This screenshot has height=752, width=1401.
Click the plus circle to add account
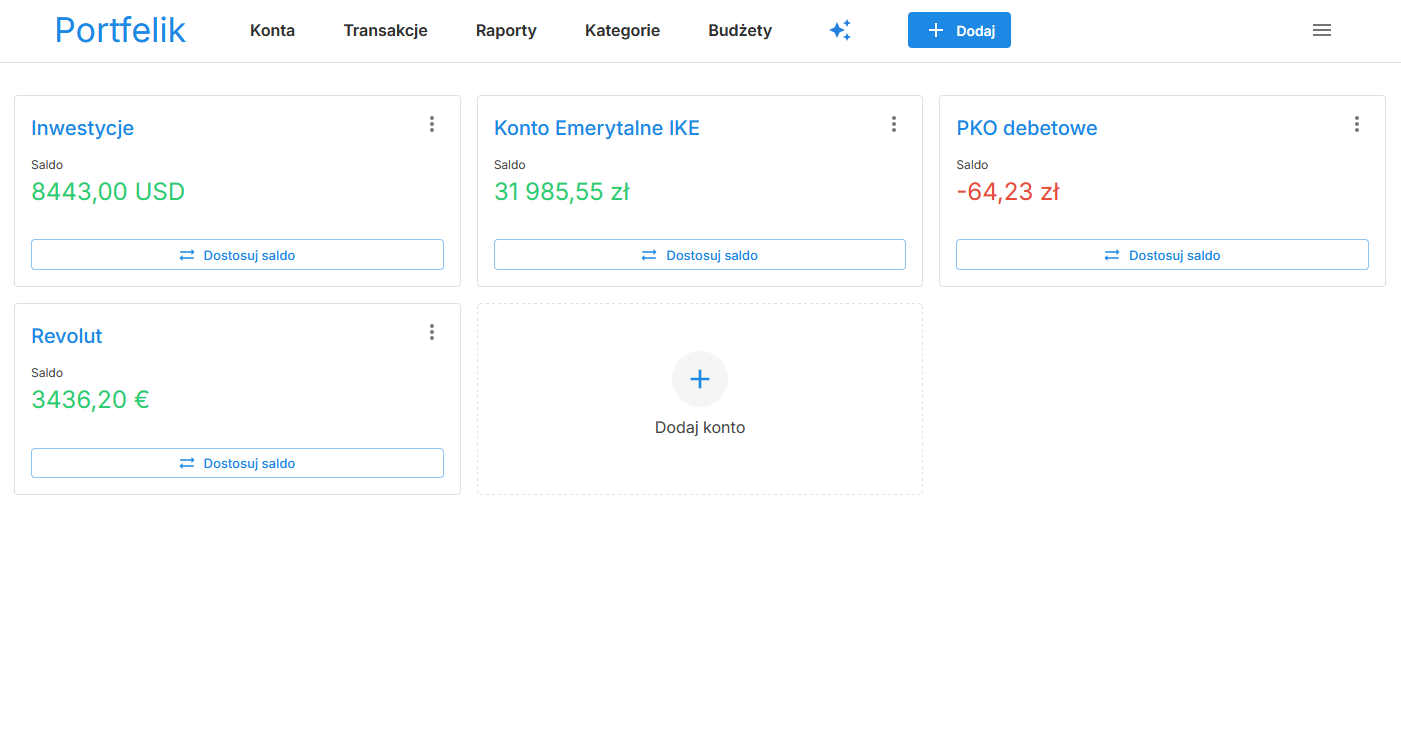tap(700, 379)
